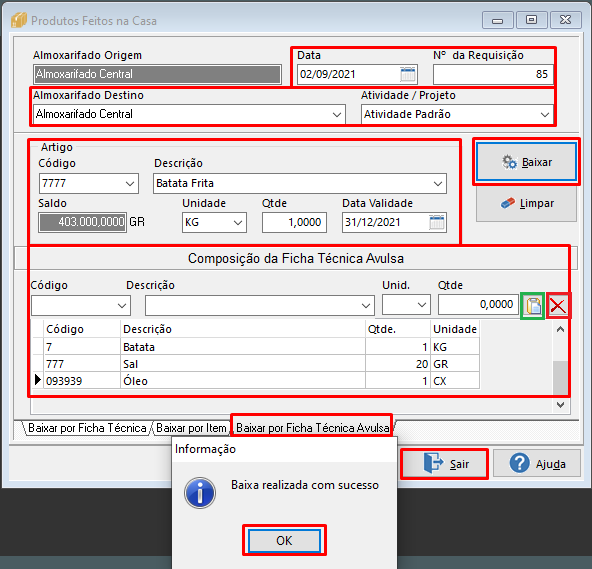Open the Artigo Código 7777 dropdown
Image resolution: width=592 pixels, height=569 pixels.
pos(130,183)
